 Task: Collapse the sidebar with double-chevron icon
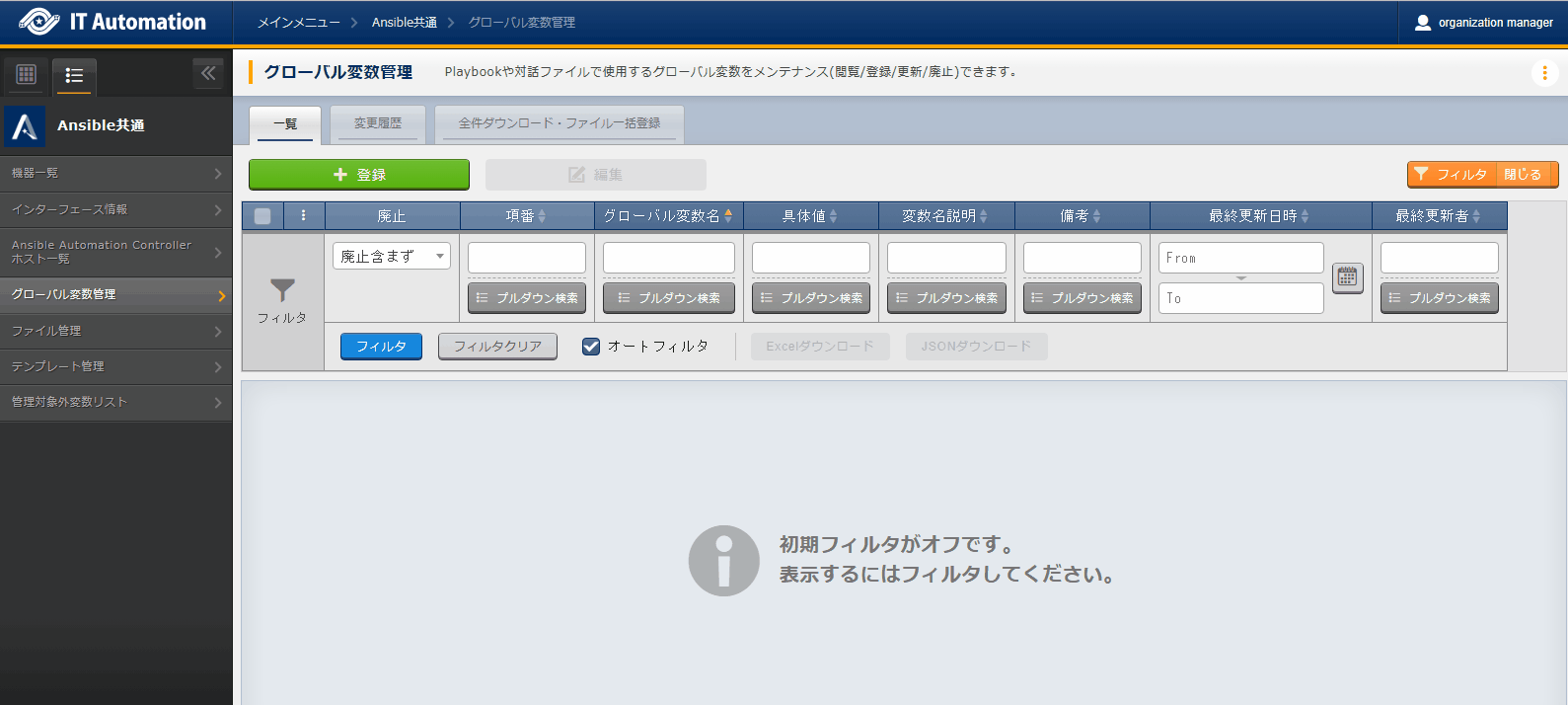coord(208,73)
